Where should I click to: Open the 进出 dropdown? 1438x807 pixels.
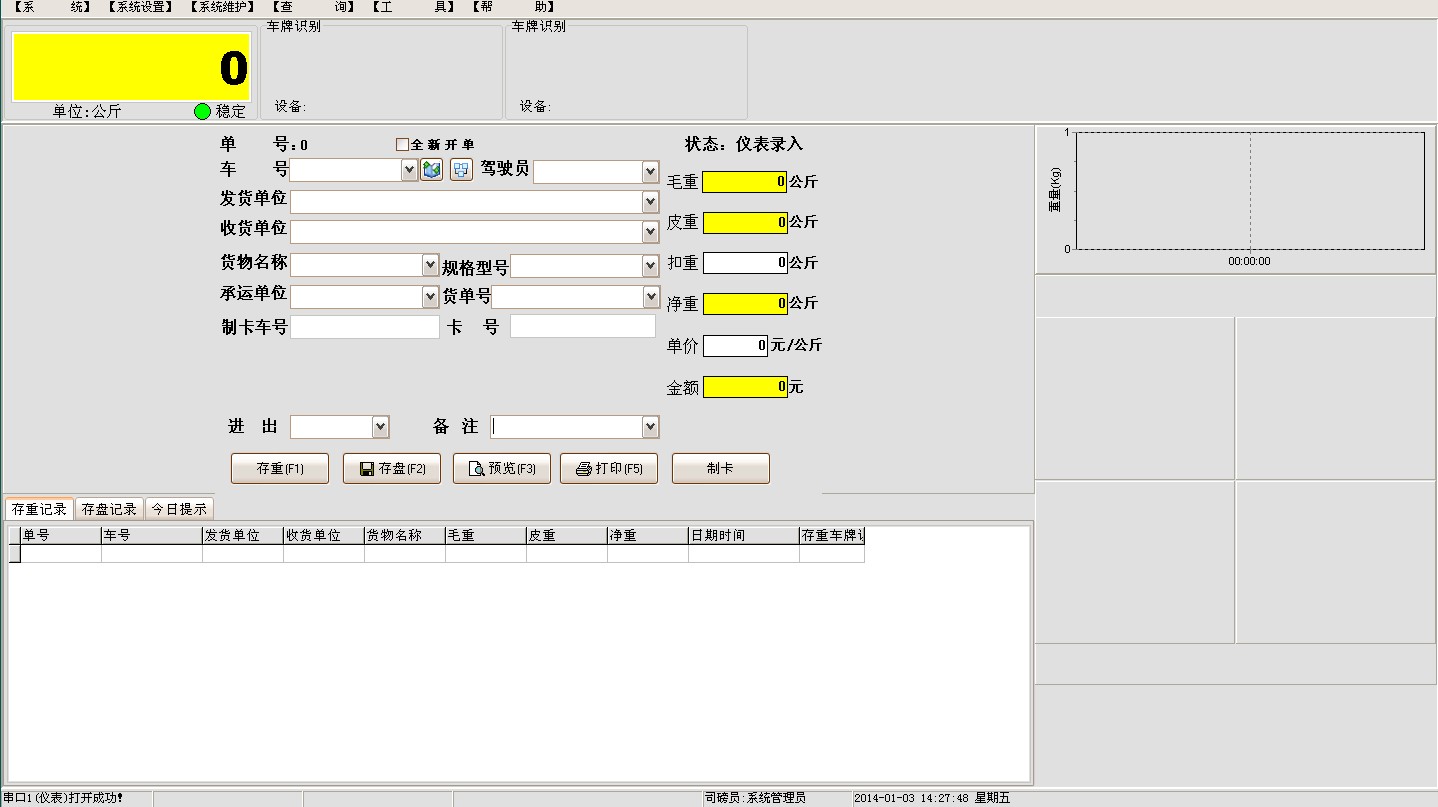coord(380,427)
